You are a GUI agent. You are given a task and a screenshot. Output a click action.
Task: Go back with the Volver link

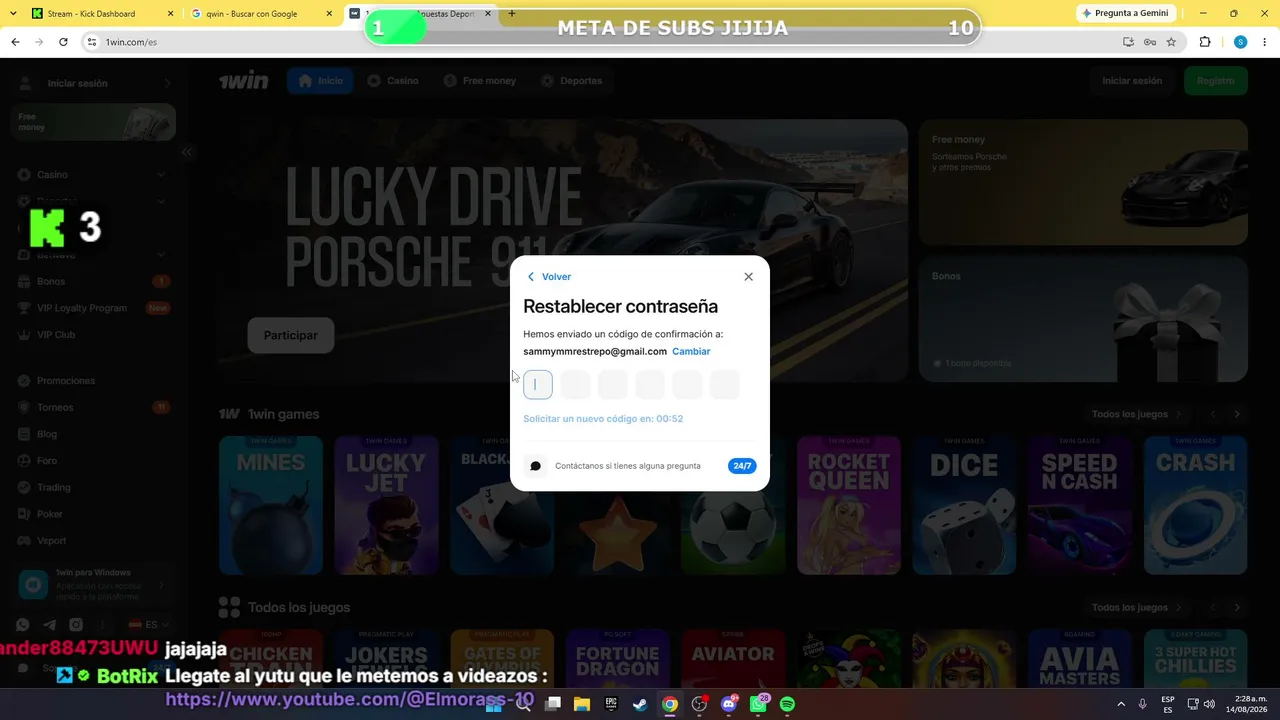(x=549, y=277)
